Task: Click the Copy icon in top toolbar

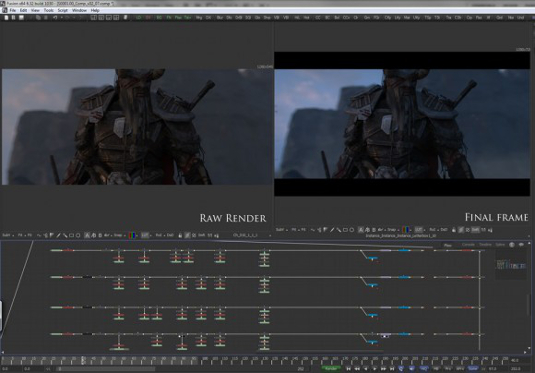Action: point(38,17)
